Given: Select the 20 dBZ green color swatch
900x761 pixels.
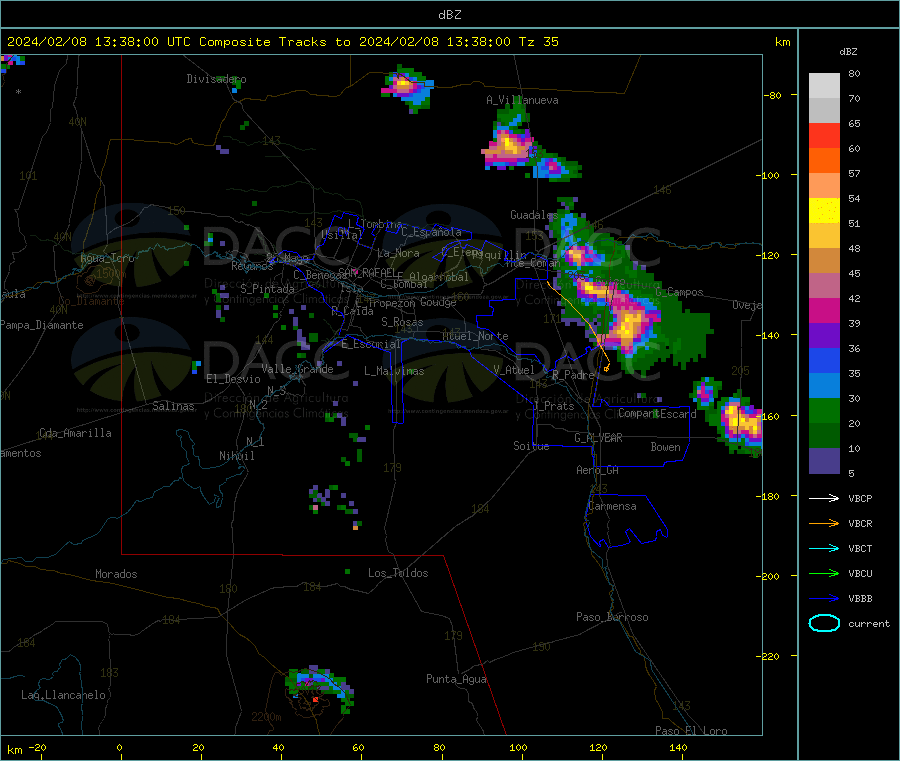Looking at the screenshot, I should [x=824, y=435].
